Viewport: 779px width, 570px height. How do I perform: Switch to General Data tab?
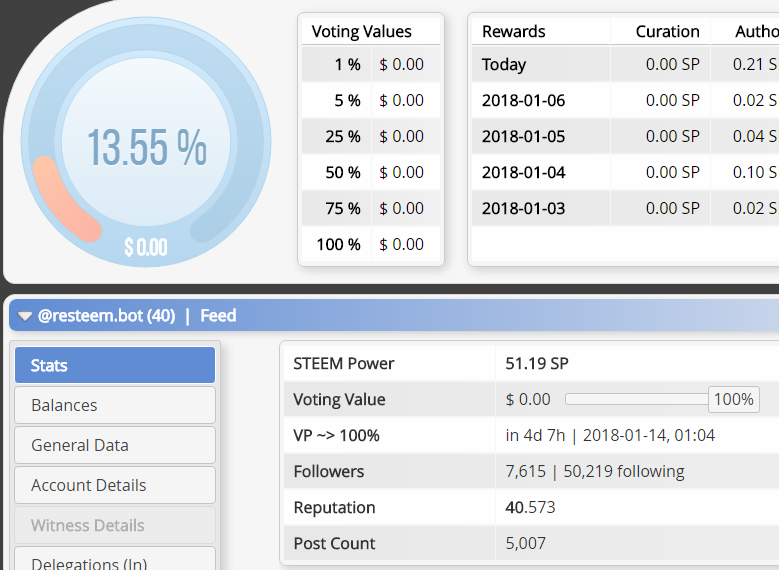pos(115,445)
